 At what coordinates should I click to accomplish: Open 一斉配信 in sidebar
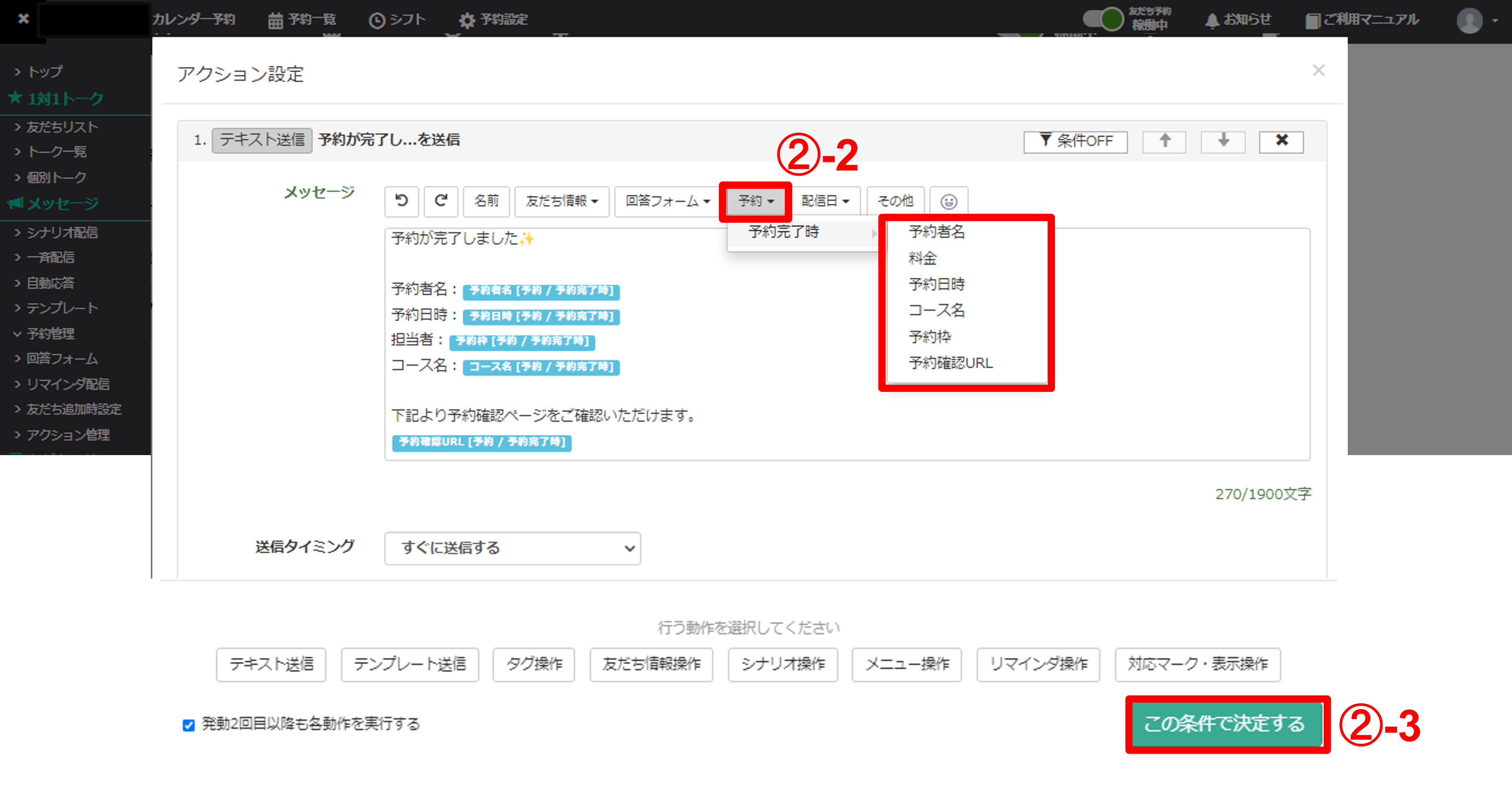point(50,257)
